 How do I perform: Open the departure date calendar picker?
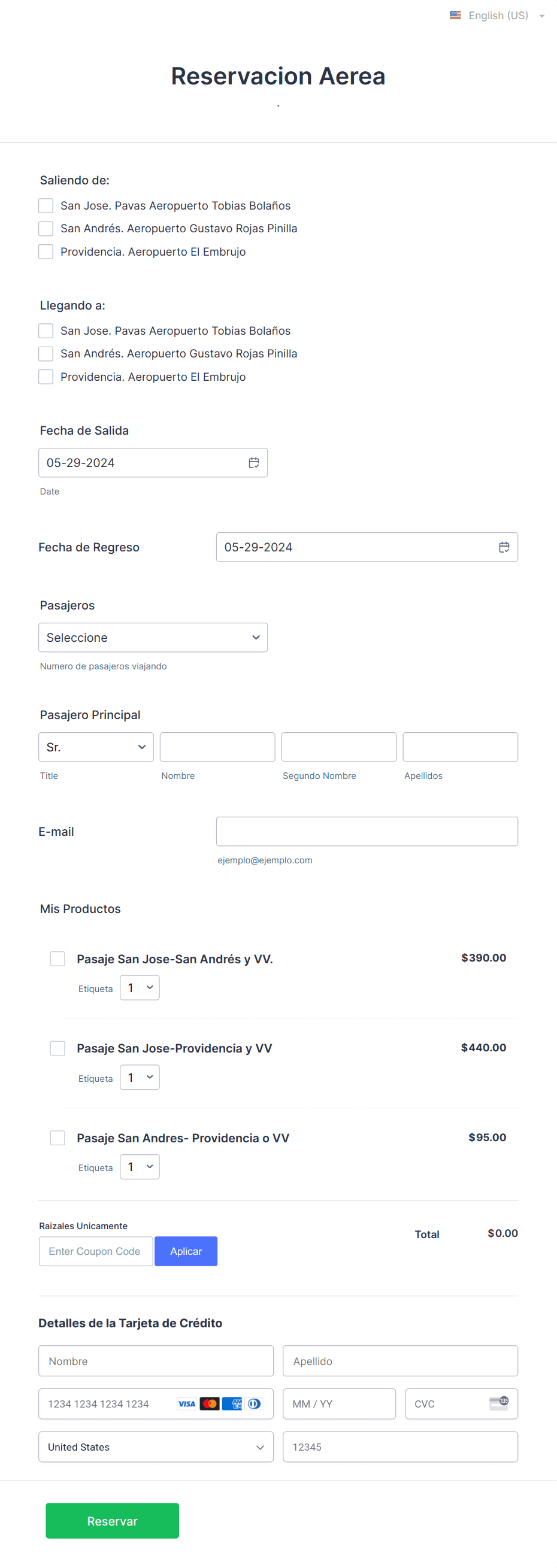coord(254,463)
